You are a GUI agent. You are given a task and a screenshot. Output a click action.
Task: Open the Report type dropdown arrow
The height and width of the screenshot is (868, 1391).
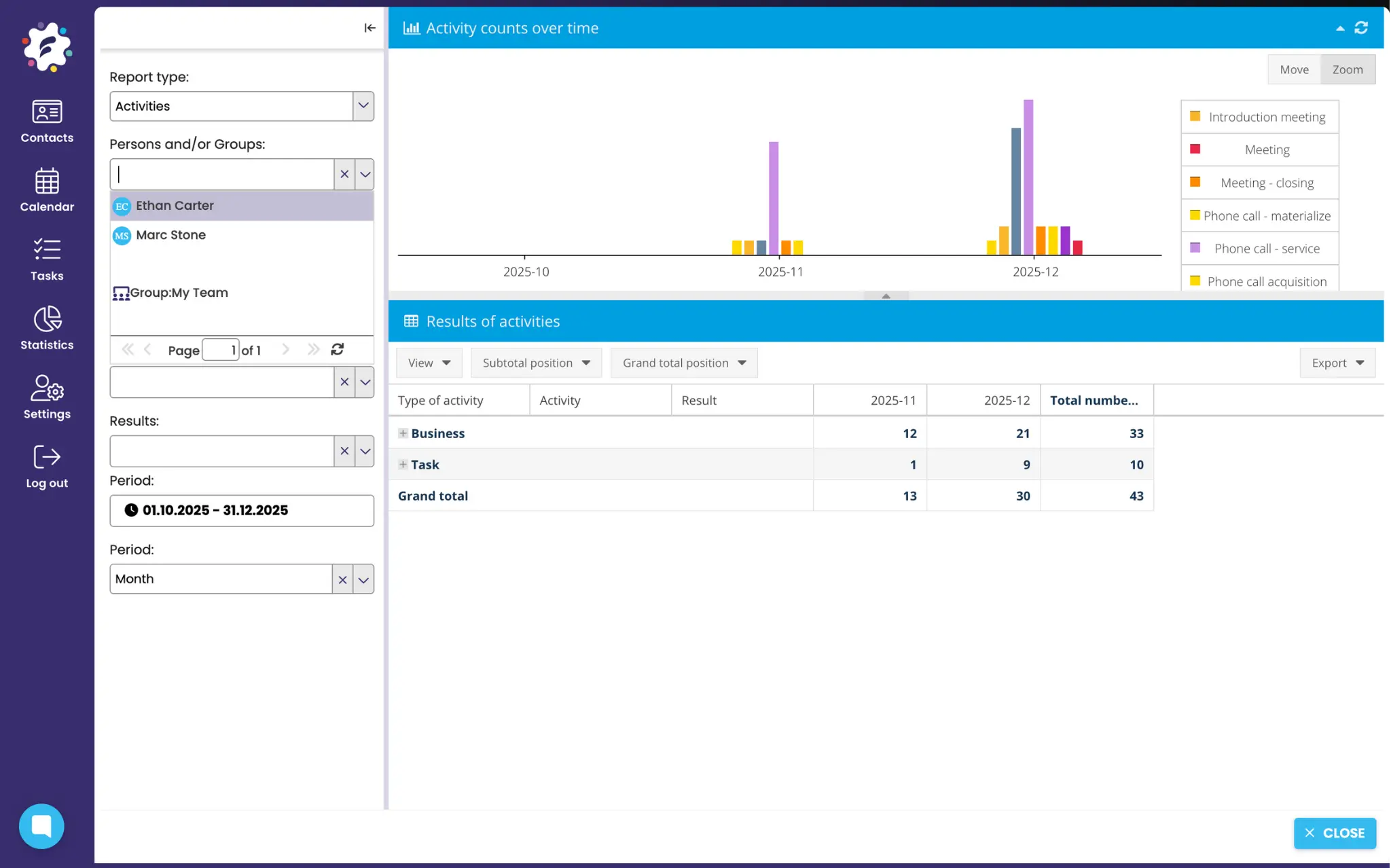363,106
